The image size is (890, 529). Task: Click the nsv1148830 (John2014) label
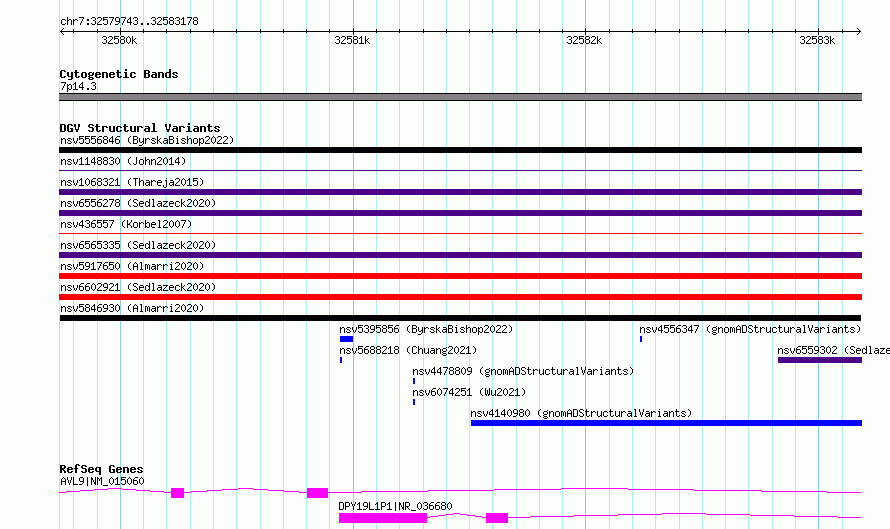pos(123,161)
